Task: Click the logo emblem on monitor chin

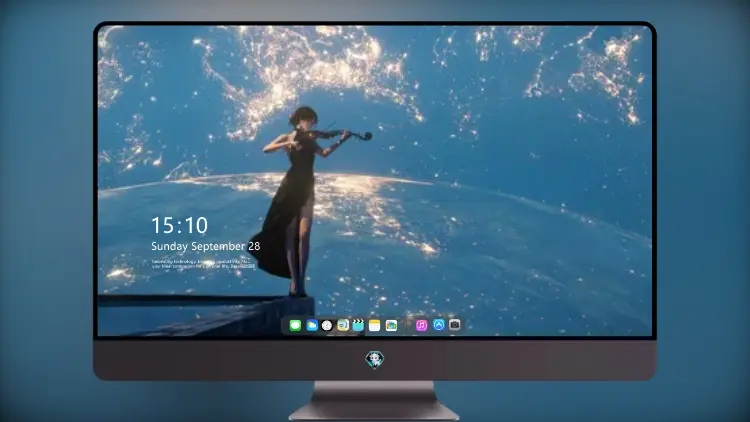Action: [x=375, y=360]
